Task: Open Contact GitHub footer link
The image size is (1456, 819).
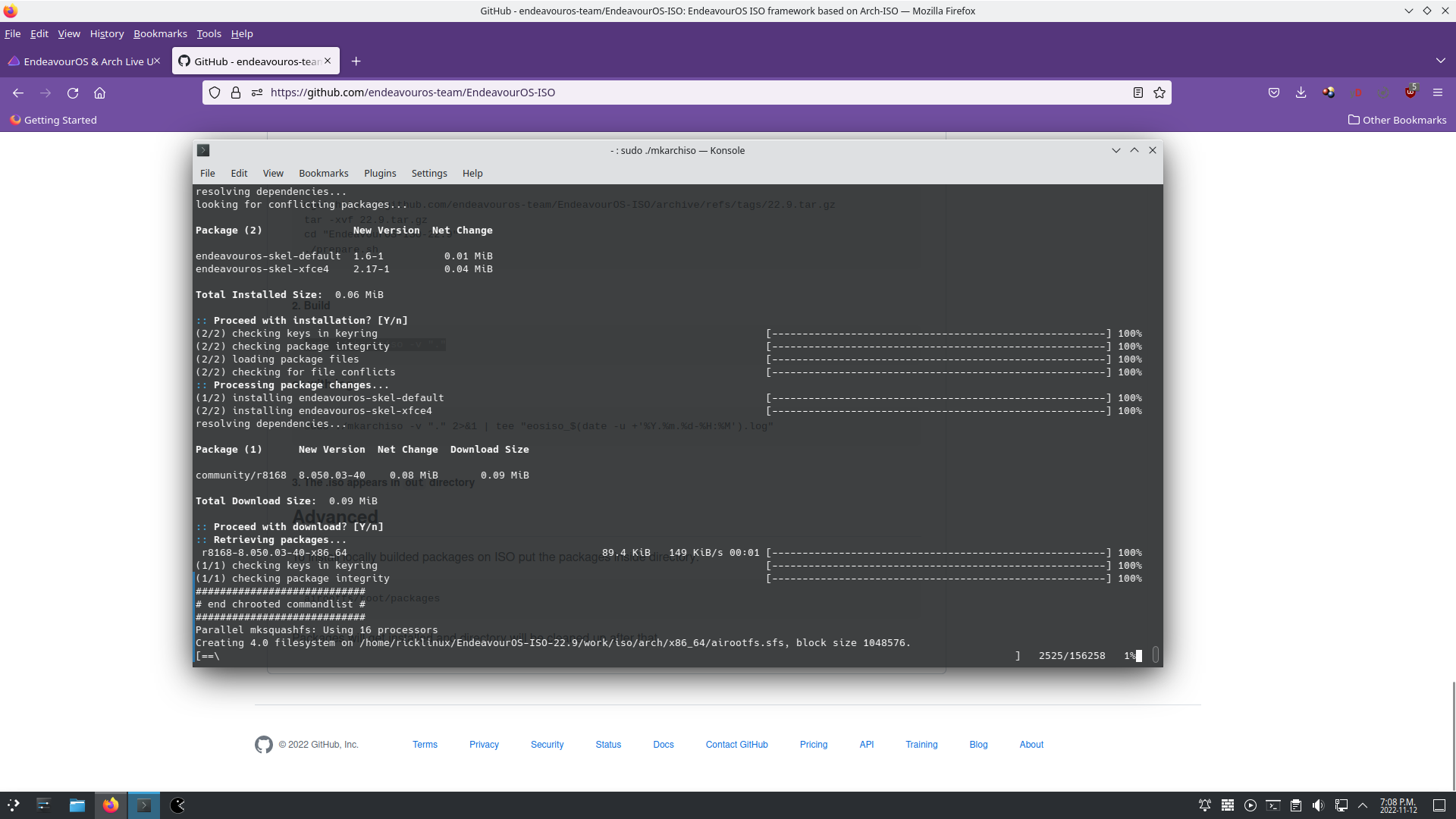Action: tap(736, 745)
